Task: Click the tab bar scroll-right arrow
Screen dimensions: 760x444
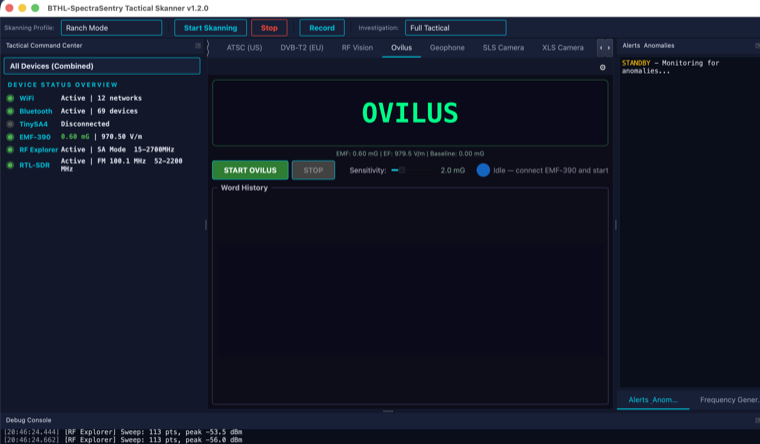Action: coord(609,48)
